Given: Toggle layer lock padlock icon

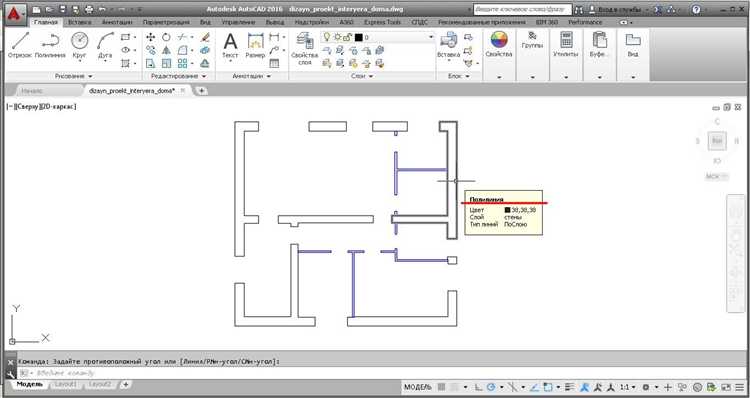Looking at the screenshot, I should [348, 37].
